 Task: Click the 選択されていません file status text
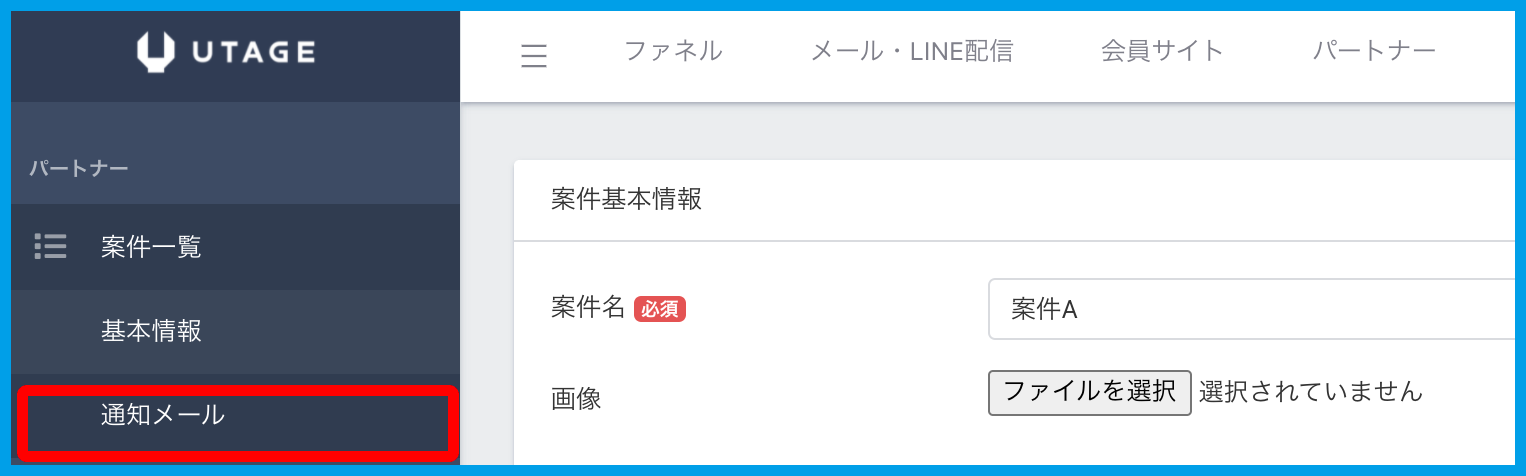[1310, 391]
